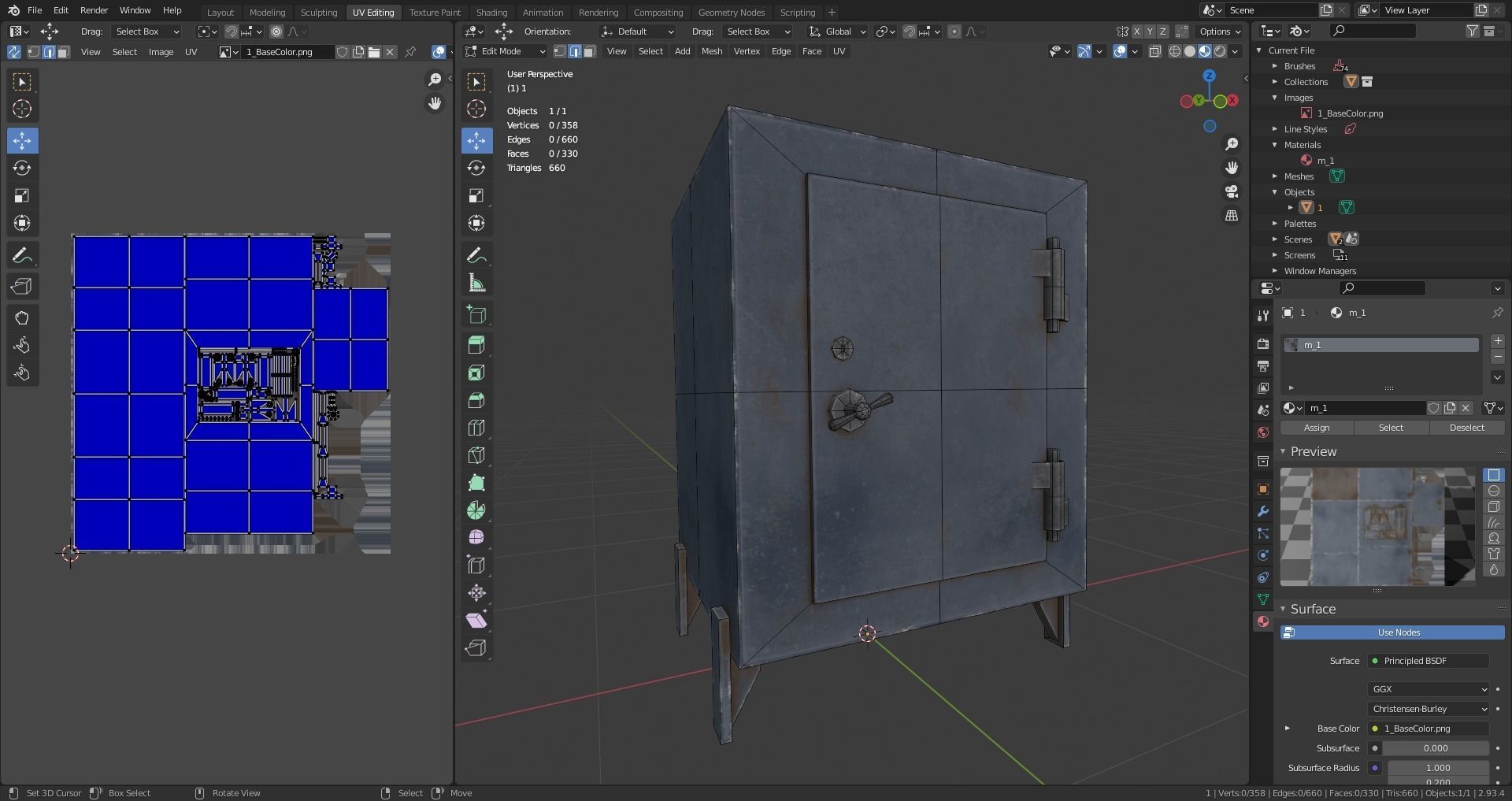
Task: Open the Edit Mode dropdown
Action: (505, 51)
